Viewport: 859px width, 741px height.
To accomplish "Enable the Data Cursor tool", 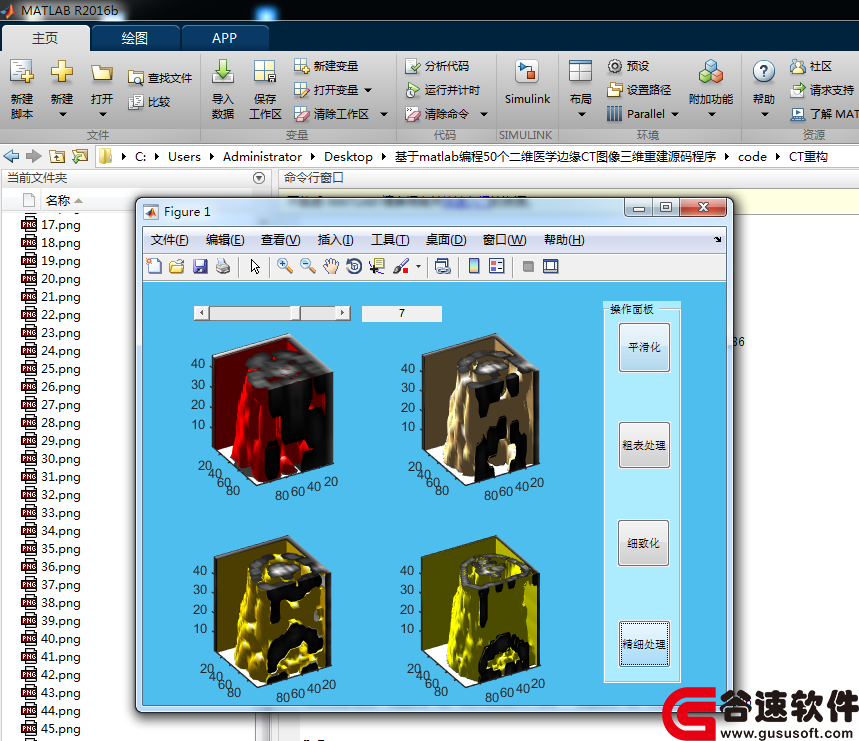I will click(x=377, y=266).
